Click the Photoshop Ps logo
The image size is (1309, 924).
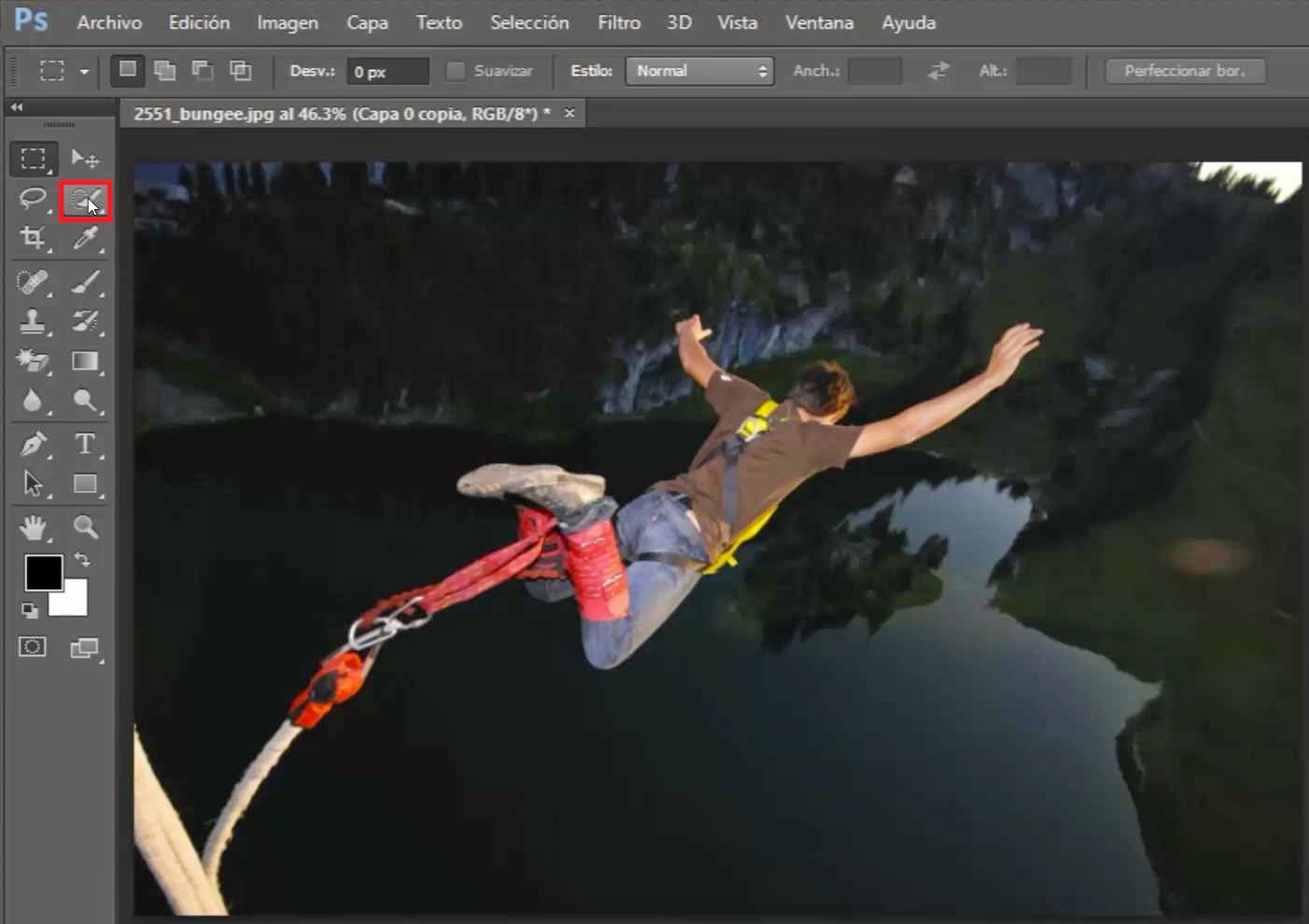tap(31, 21)
